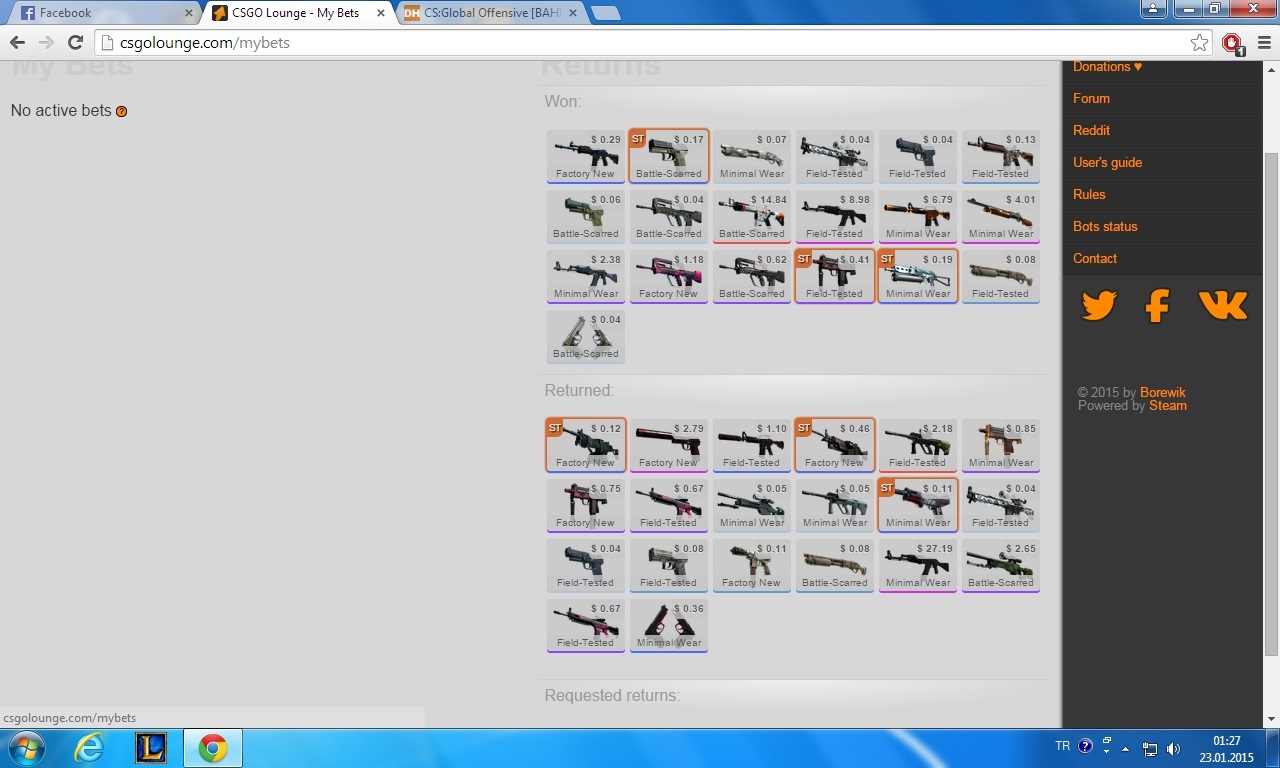Select won item priced $ 14.84
The width and height of the screenshot is (1280, 768).
tap(752, 216)
